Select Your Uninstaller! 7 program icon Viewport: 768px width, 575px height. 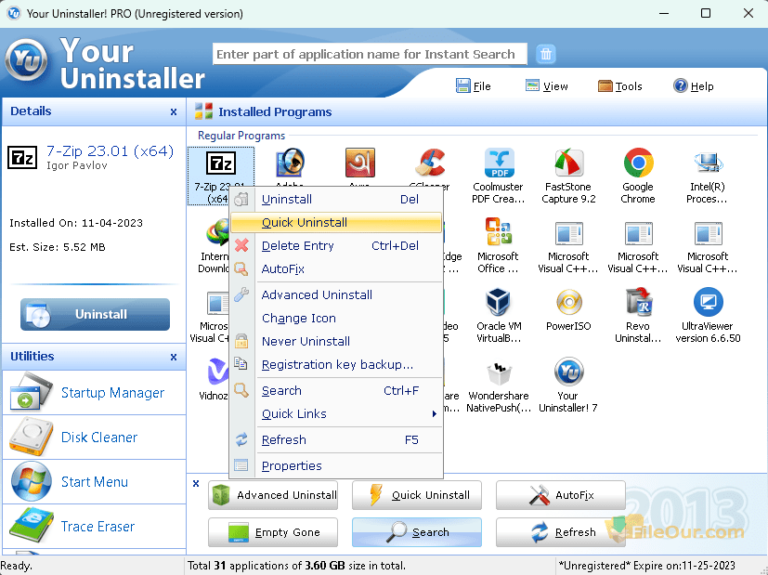click(x=569, y=372)
